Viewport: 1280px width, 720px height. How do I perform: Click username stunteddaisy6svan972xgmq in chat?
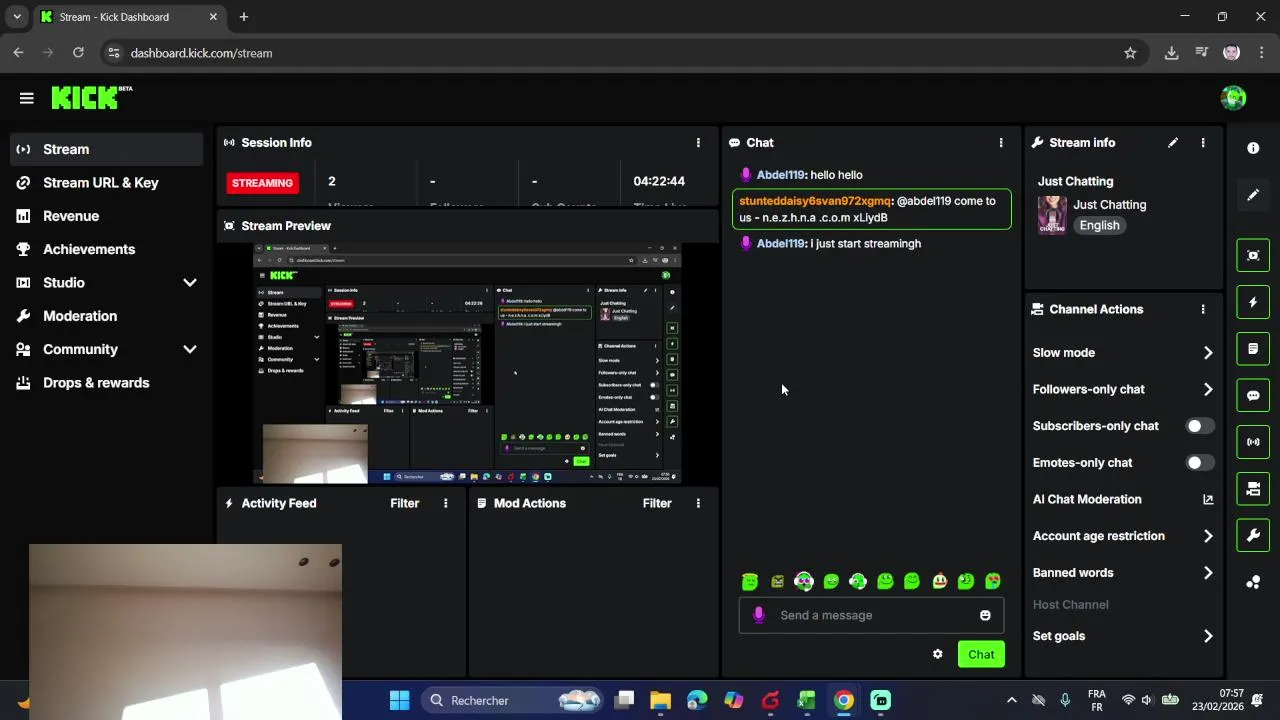[815, 201]
